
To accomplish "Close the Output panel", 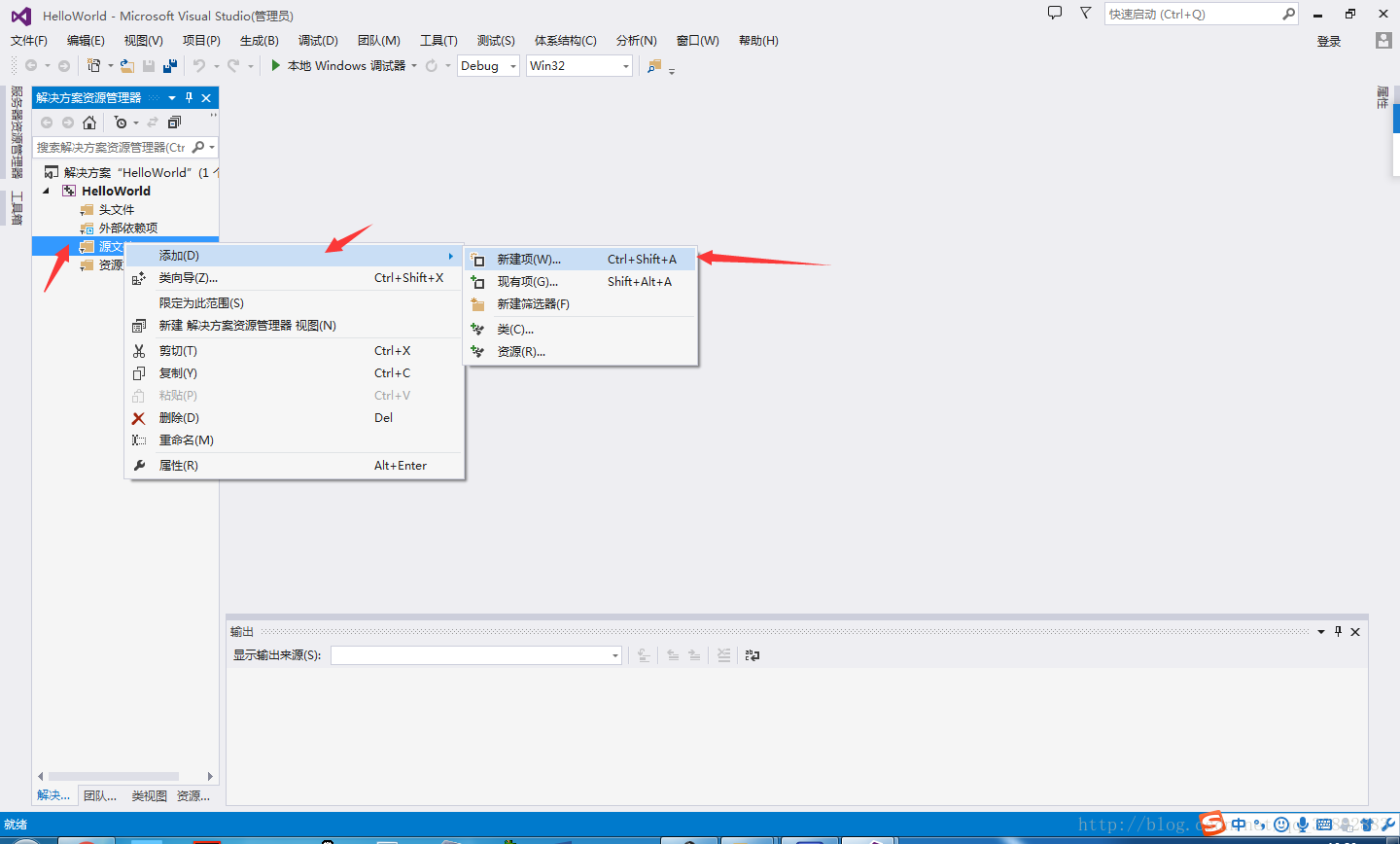I will tap(1355, 631).
